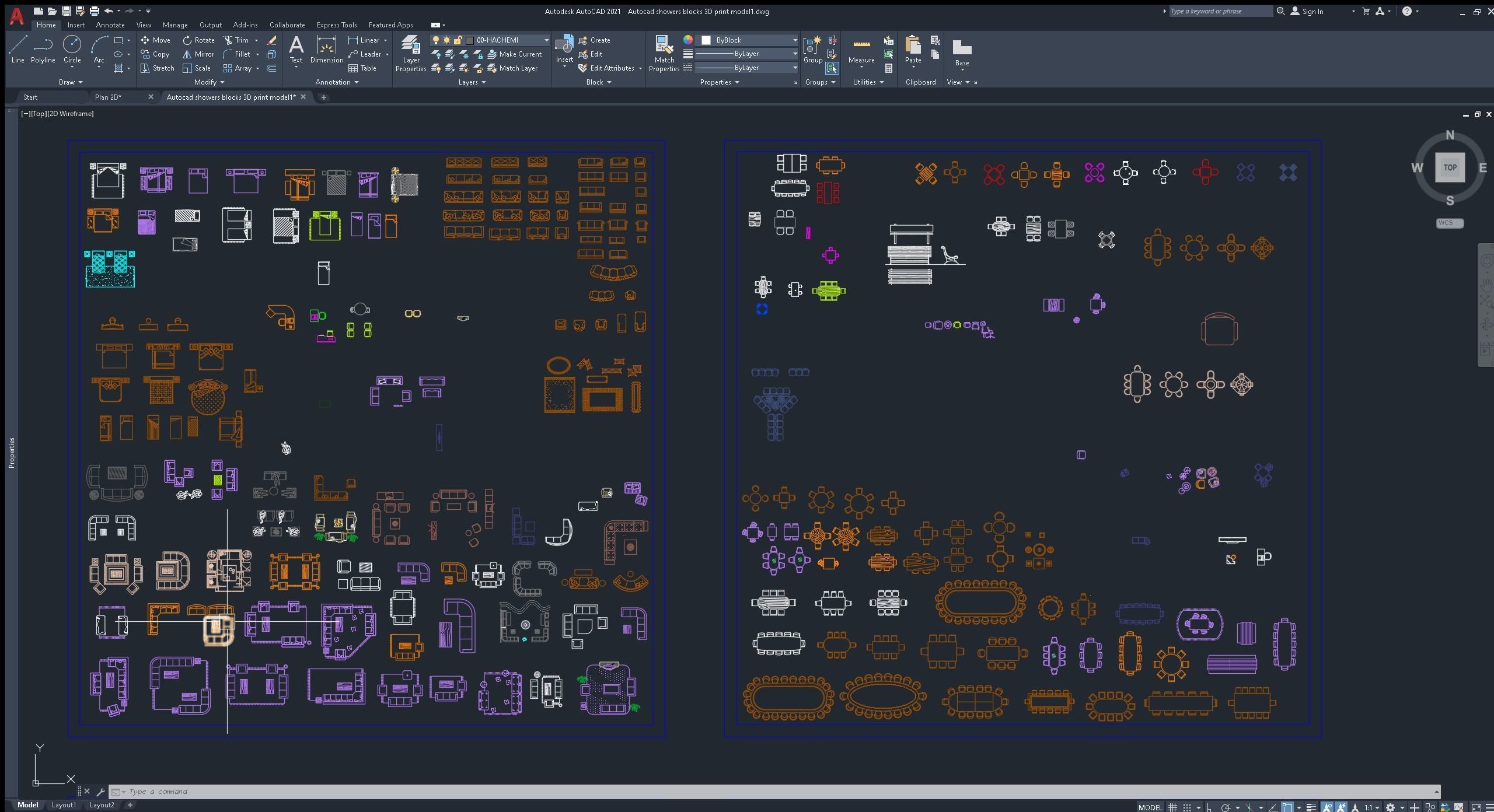Click Match Layer button

(512, 68)
